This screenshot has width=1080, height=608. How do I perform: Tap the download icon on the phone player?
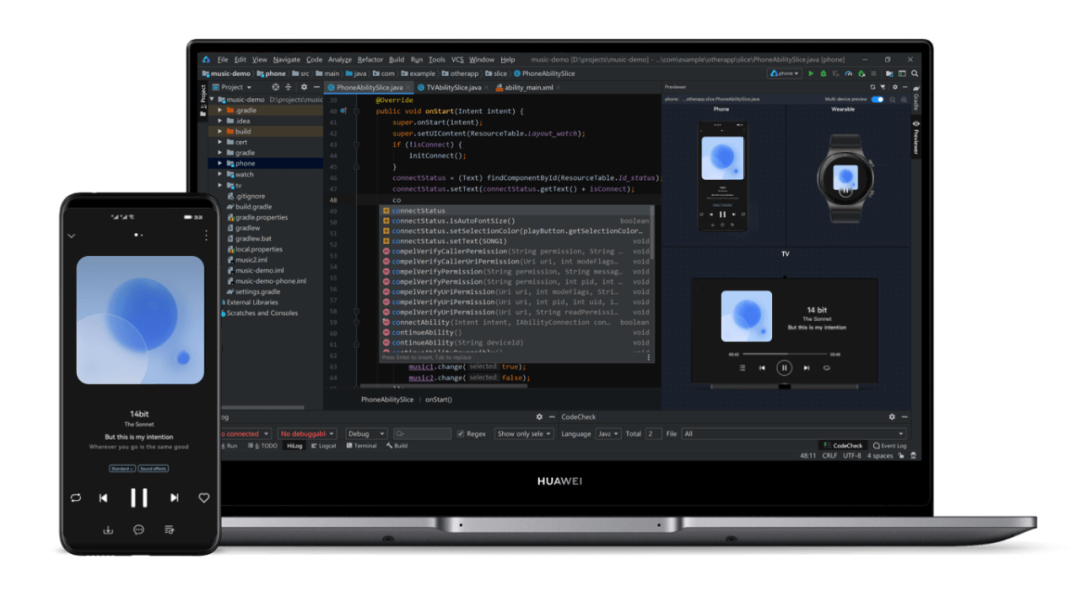[x=108, y=530]
